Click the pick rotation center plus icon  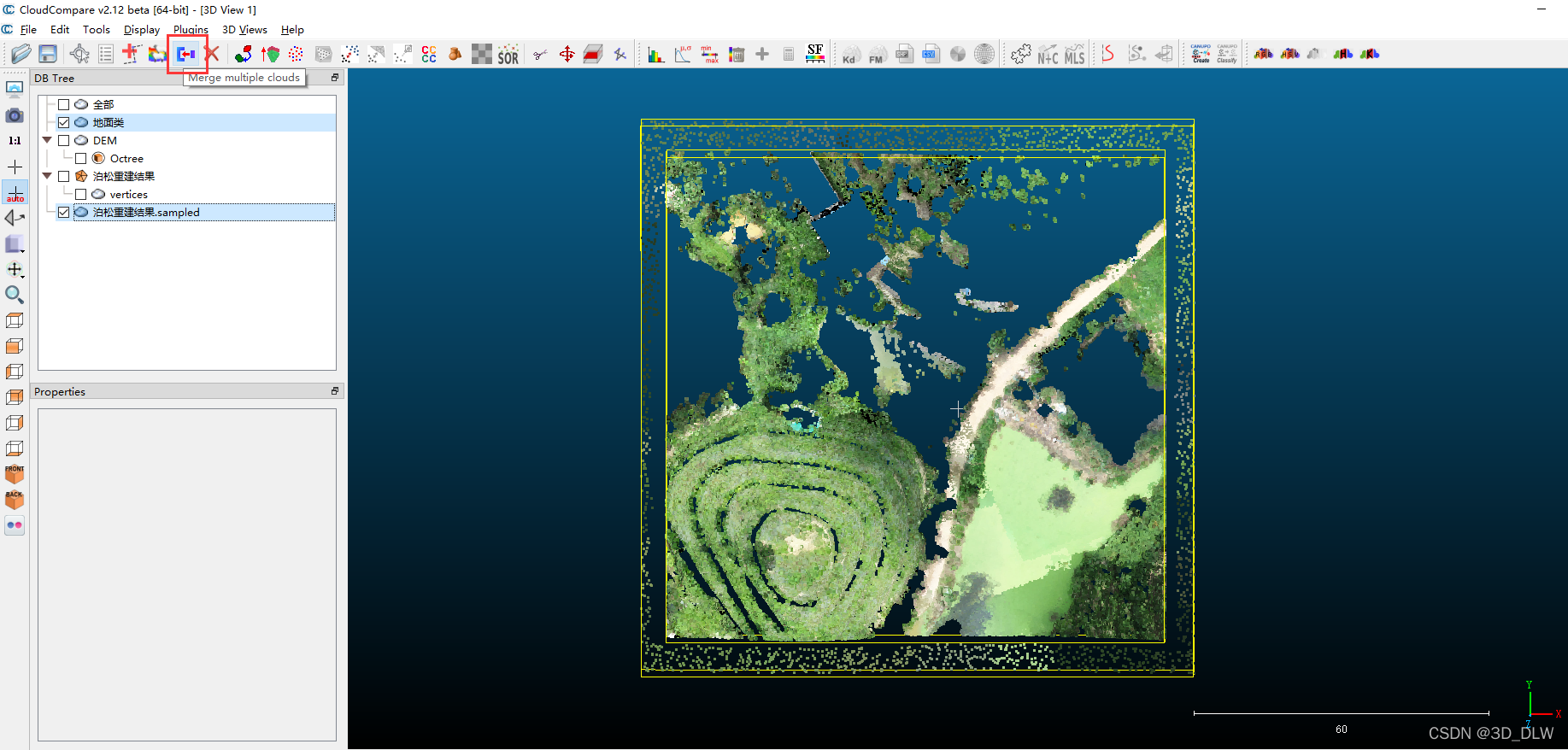pos(15,167)
